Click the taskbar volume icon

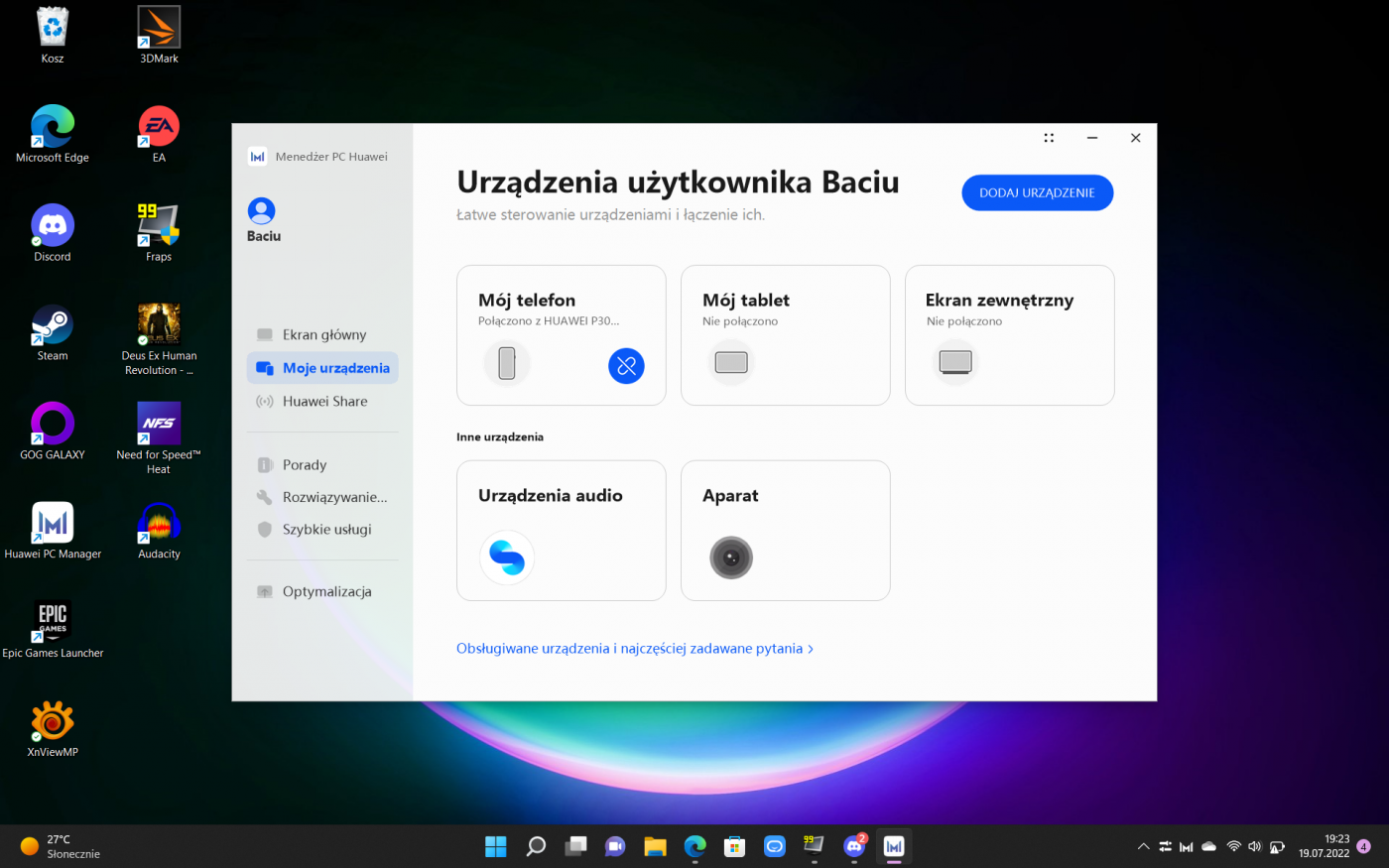(1254, 846)
